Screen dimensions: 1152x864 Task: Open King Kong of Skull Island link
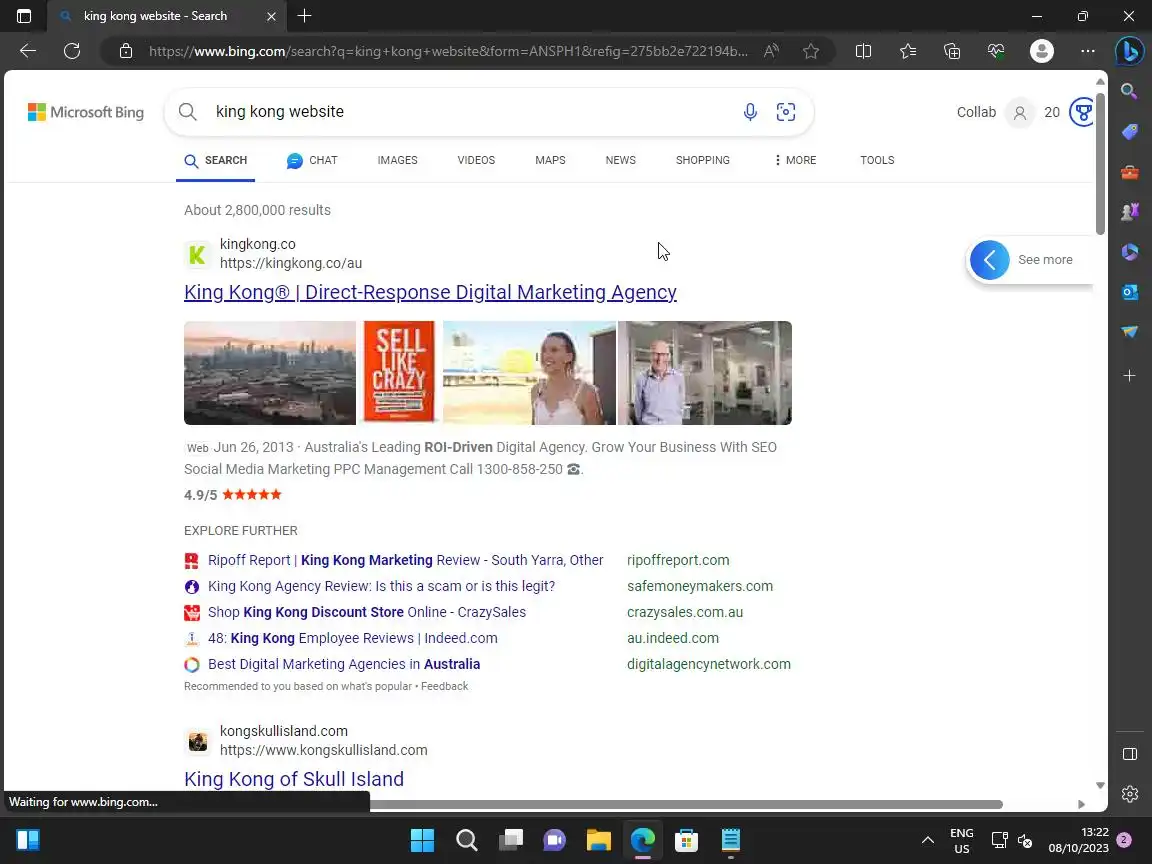(294, 779)
